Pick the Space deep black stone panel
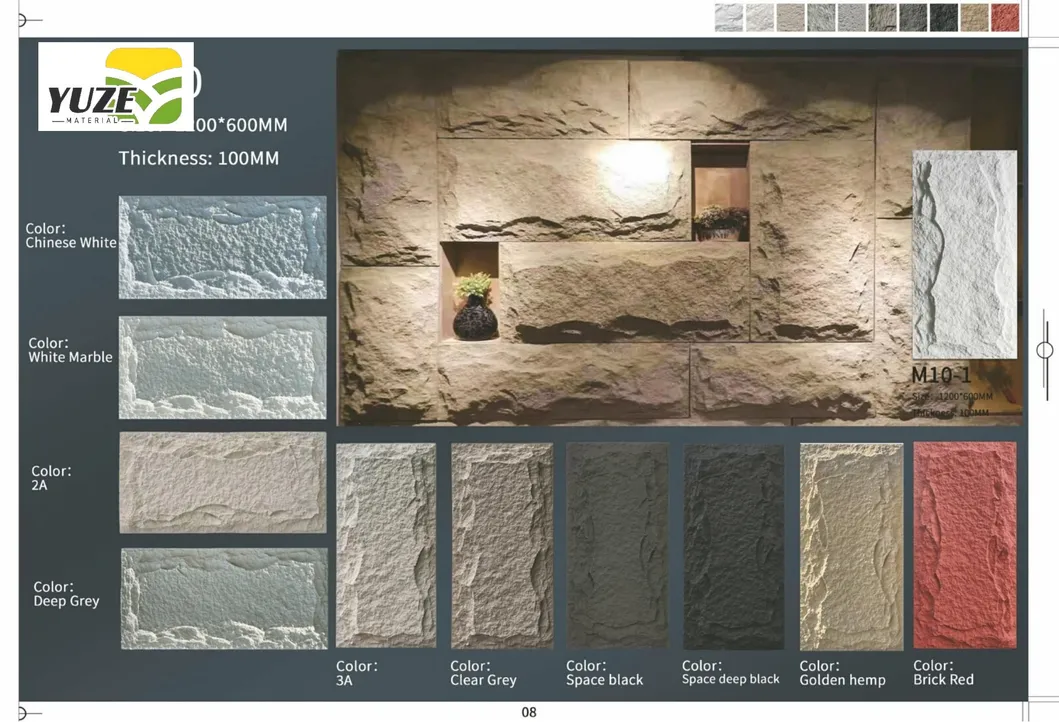 point(733,545)
